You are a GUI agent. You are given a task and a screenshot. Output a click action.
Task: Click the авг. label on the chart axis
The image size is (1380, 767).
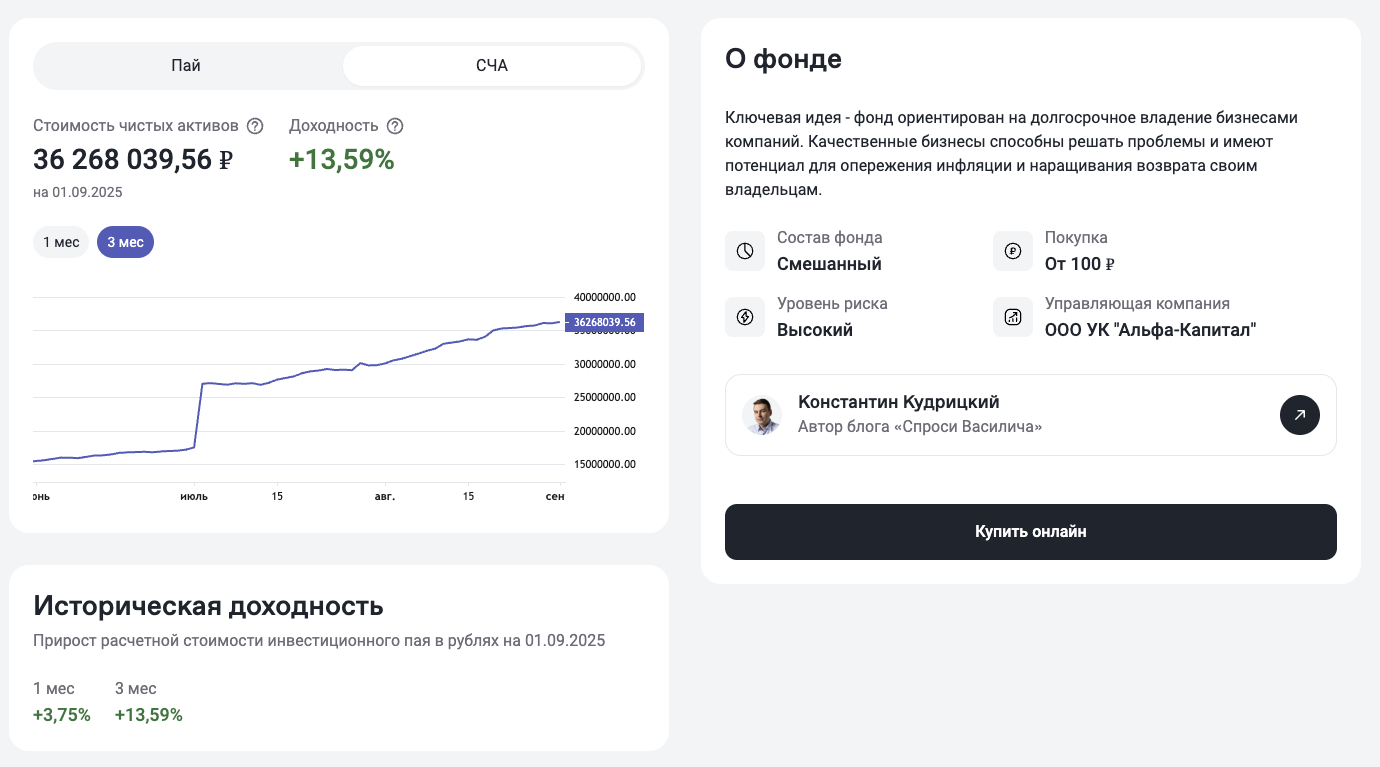pyautogui.click(x=385, y=494)
